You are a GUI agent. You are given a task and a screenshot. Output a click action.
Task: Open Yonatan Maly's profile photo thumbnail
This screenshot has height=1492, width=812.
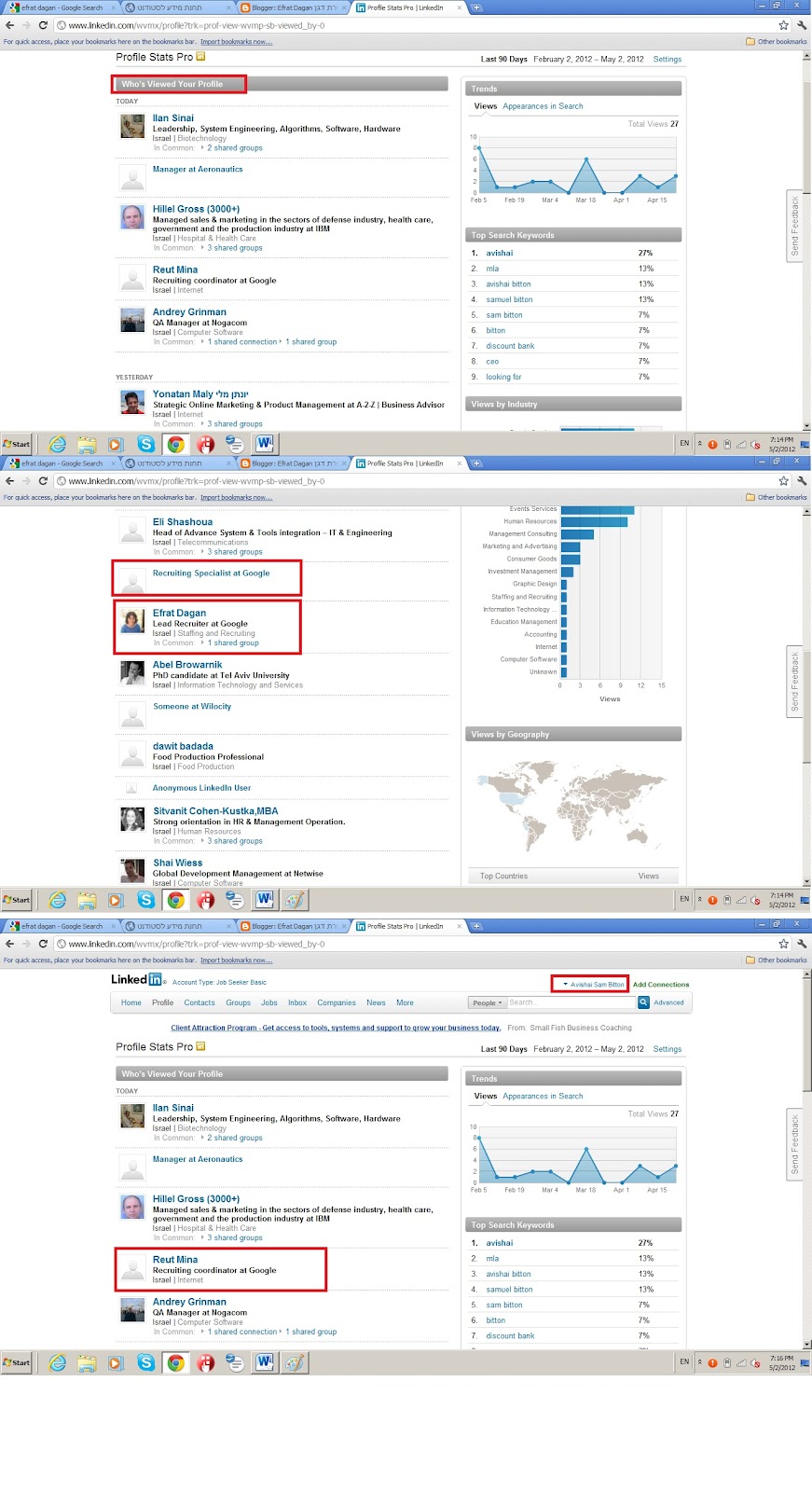(x=132, y=402)
